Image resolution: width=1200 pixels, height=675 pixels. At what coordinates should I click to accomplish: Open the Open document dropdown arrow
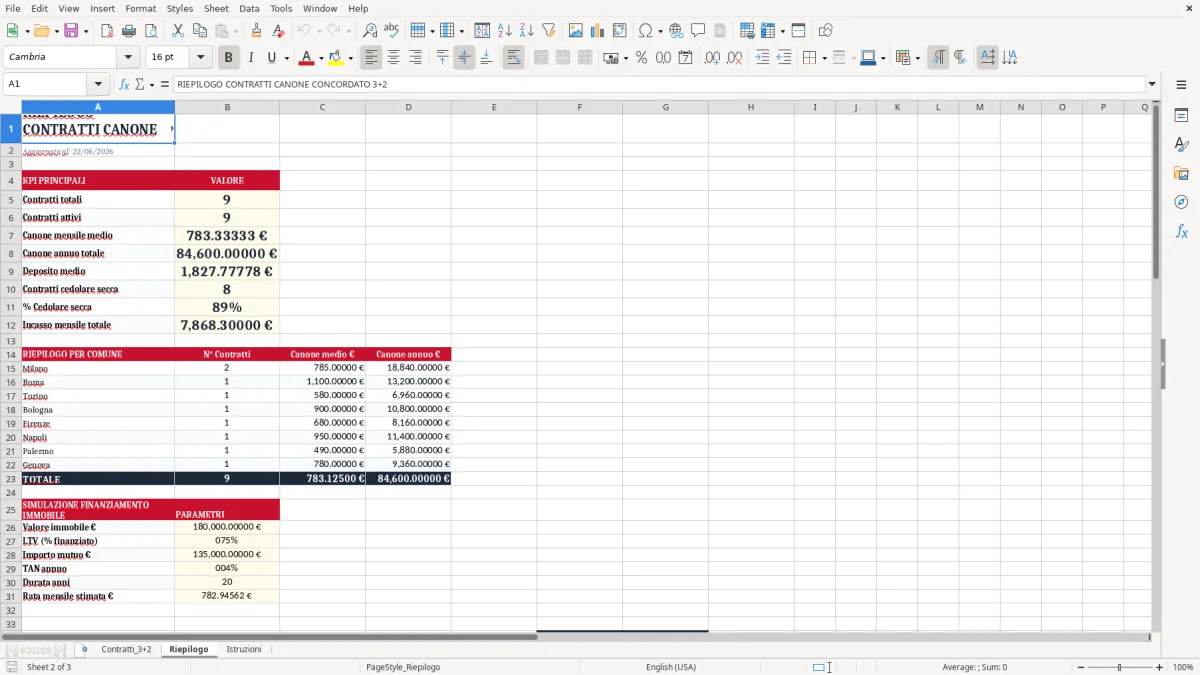pyautogui.click(x=54, y=31)
